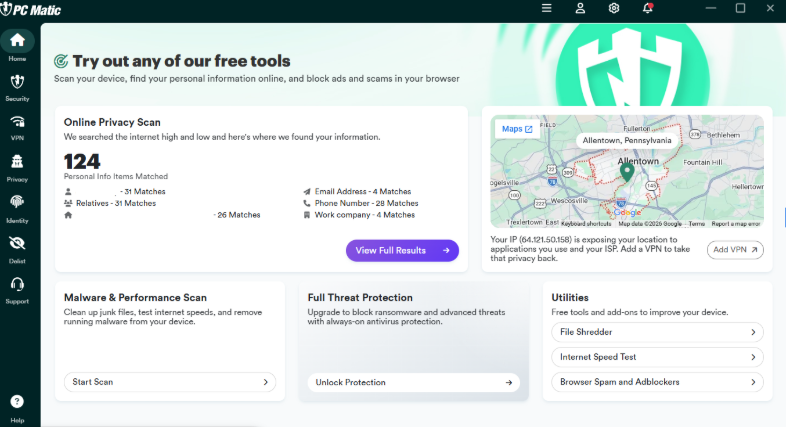The image size is (786, 427).
Task: Click the Relatives people icon
Action: coord(68,203)
